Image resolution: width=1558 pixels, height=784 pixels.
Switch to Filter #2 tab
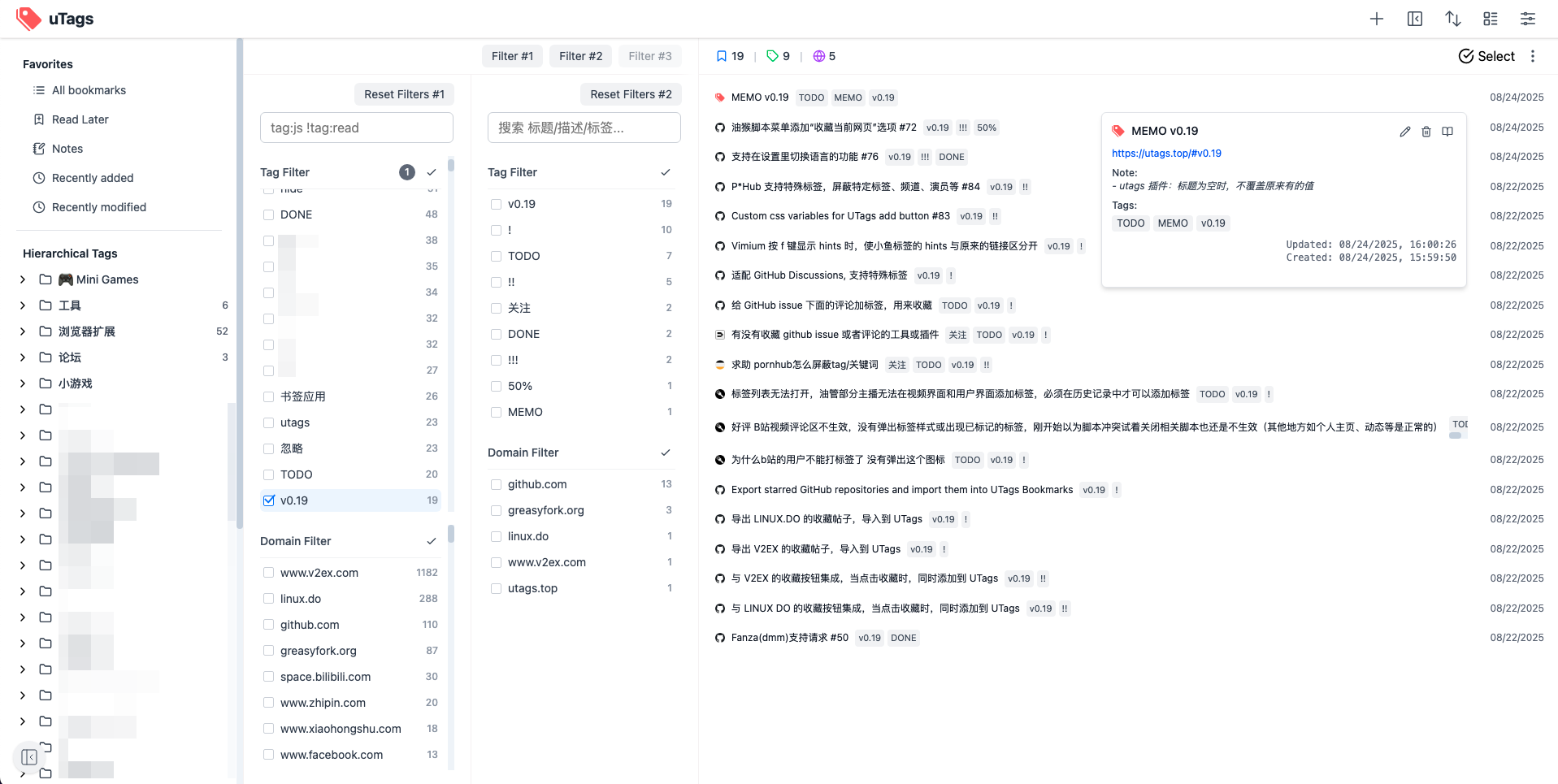(x=580, y=56)
